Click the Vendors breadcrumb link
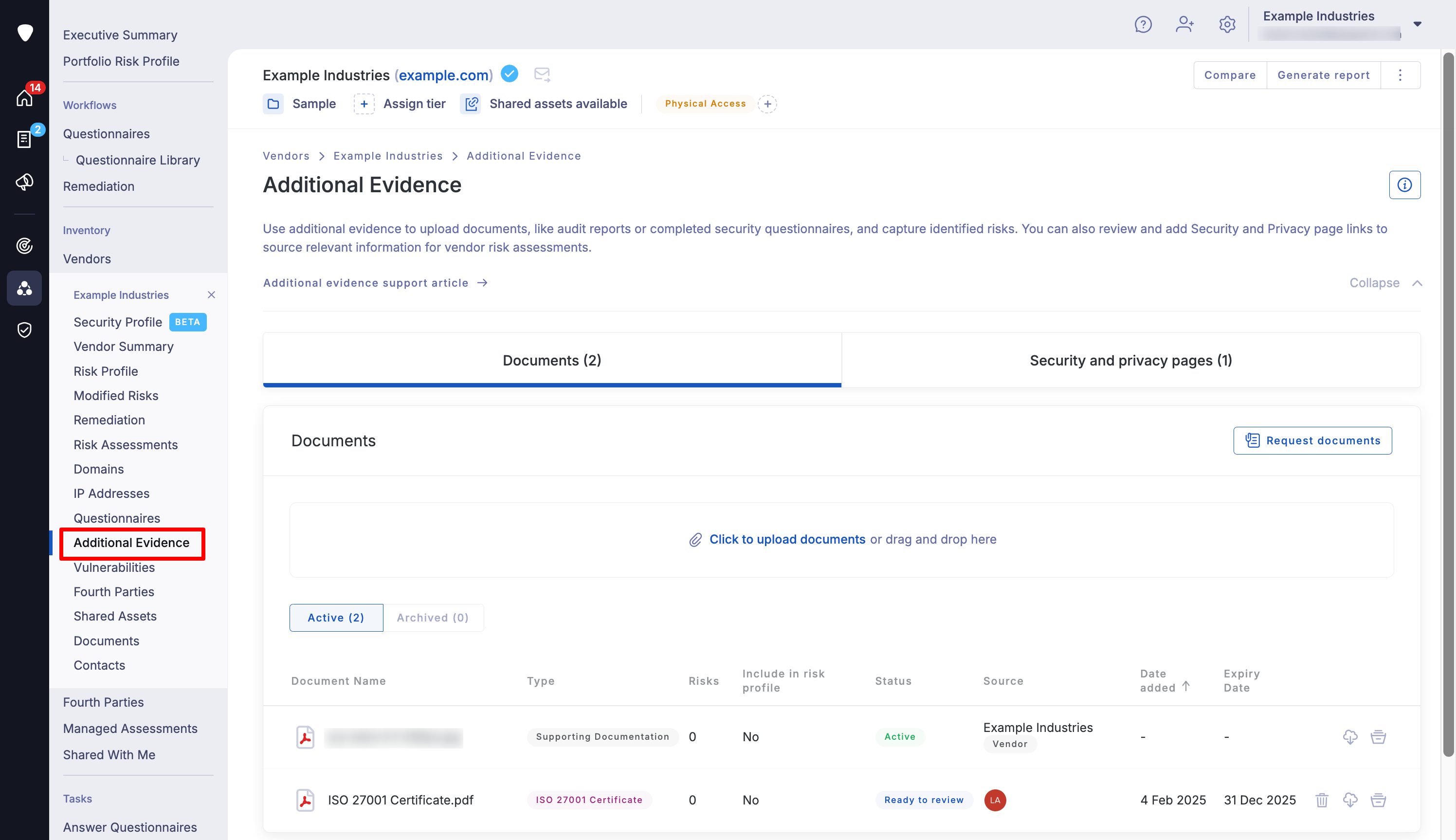 (x=286, y=156)
